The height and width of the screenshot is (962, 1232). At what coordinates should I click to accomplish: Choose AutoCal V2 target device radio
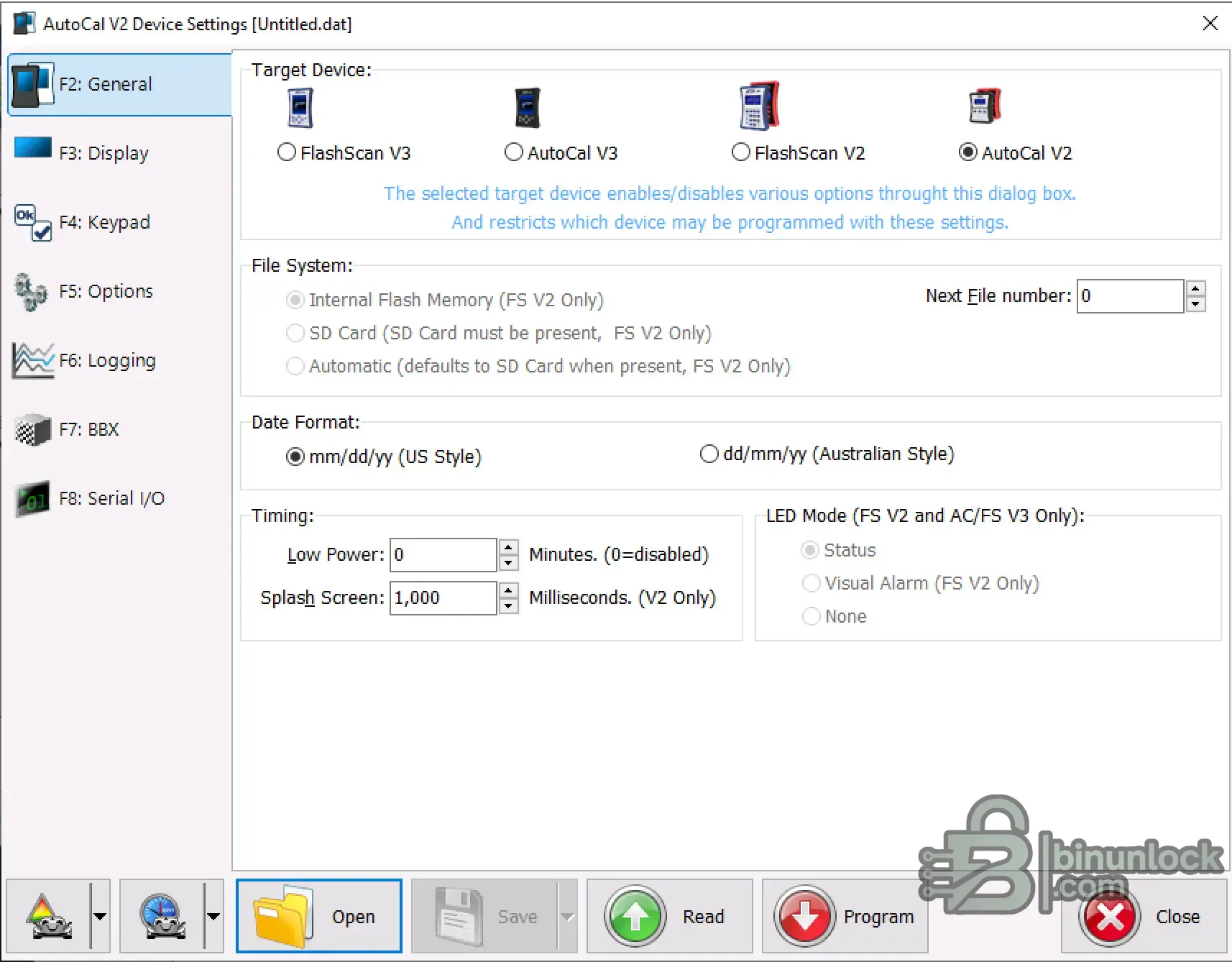tap(1016, 152)
